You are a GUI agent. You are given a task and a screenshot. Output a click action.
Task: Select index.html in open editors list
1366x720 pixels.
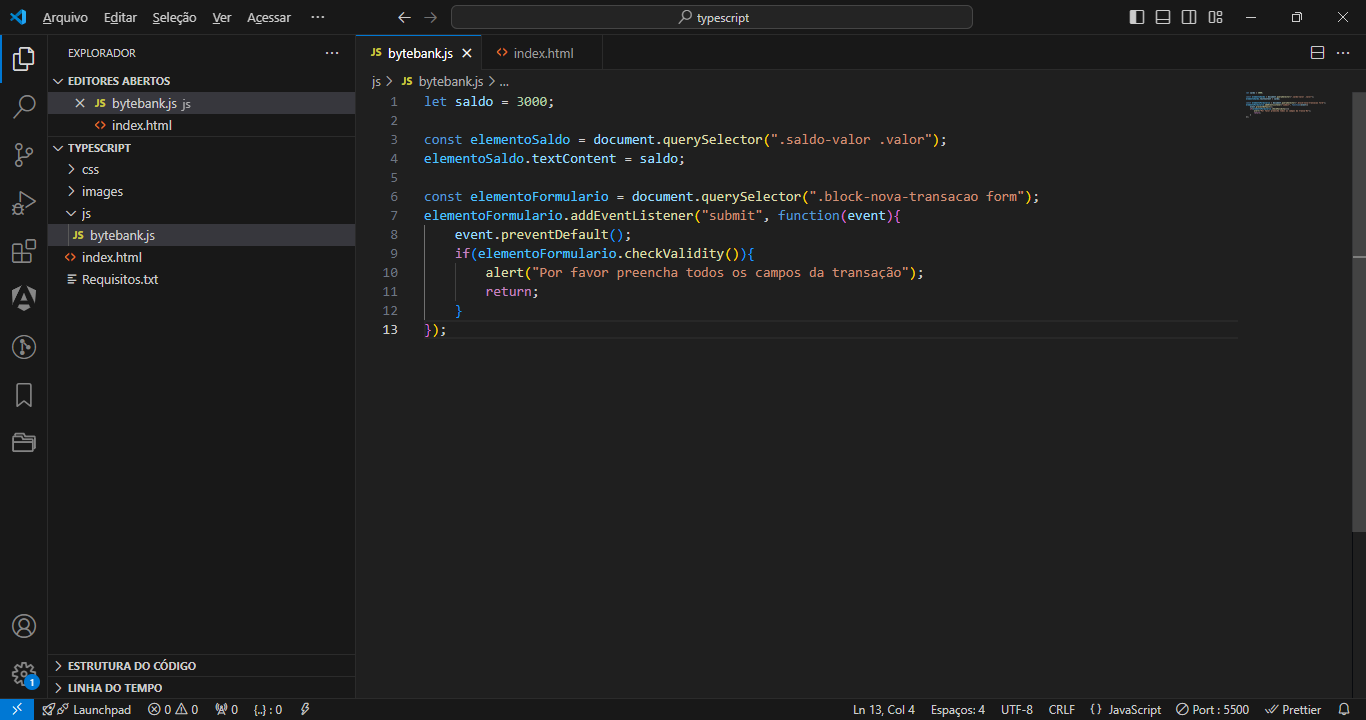[201, 125]
